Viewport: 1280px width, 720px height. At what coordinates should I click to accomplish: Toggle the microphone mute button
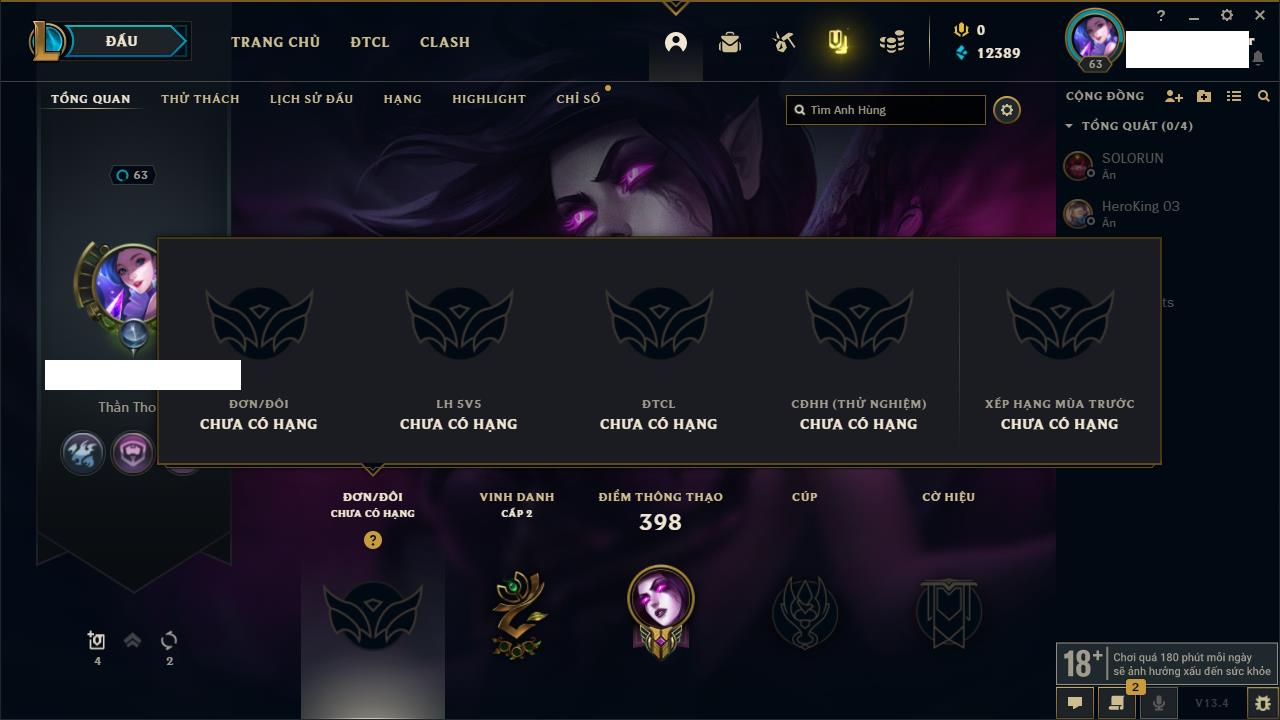coord(1158,703)
